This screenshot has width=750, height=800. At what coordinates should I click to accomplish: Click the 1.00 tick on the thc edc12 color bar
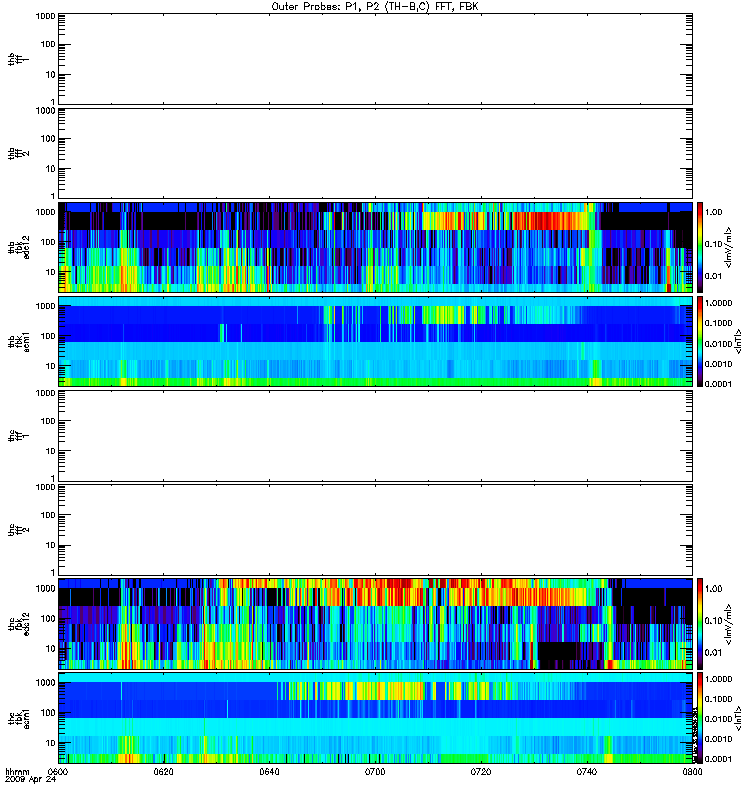point(714,589)
